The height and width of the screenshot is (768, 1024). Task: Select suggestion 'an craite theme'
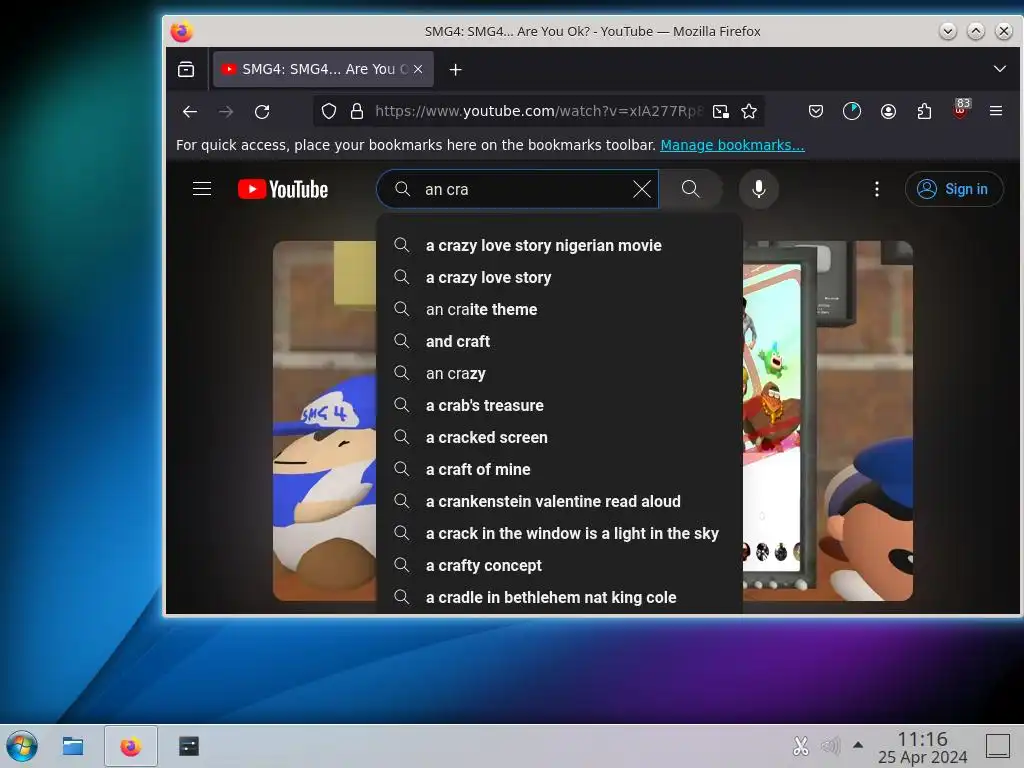(560, 310)
